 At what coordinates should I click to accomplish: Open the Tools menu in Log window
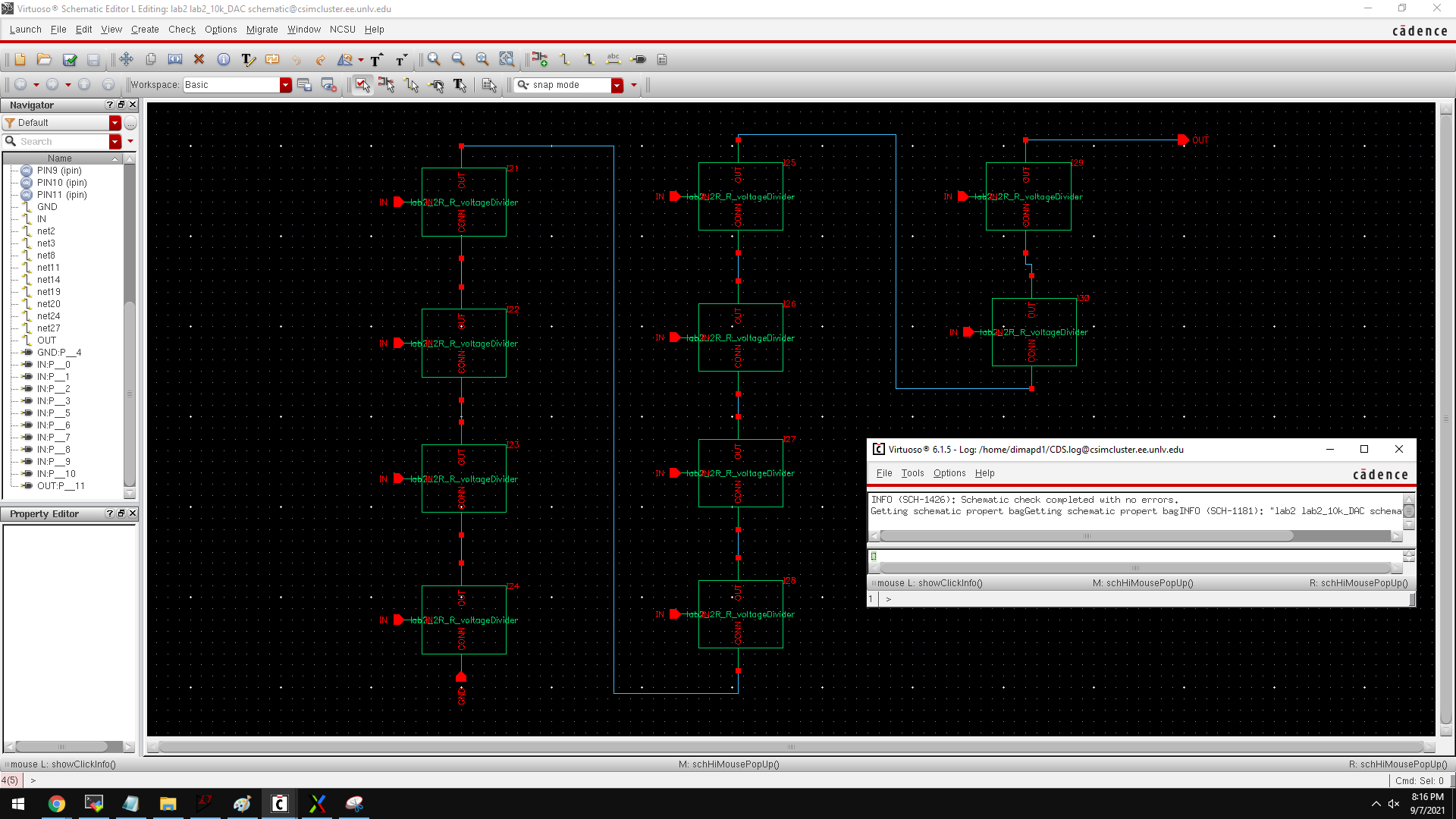912,473
